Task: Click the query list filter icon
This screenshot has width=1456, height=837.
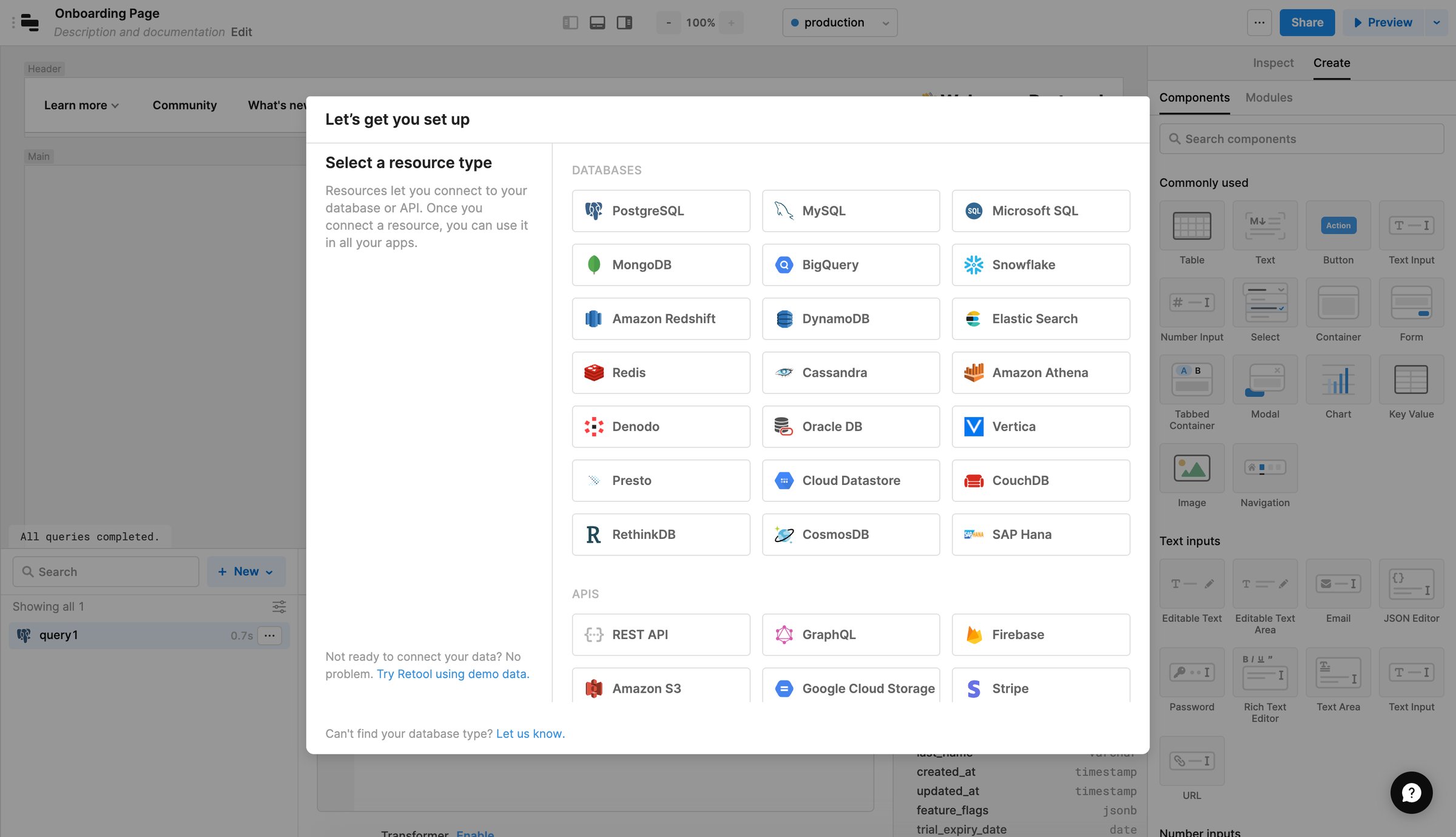Action: pyautogui.click(x=279, y=606)
